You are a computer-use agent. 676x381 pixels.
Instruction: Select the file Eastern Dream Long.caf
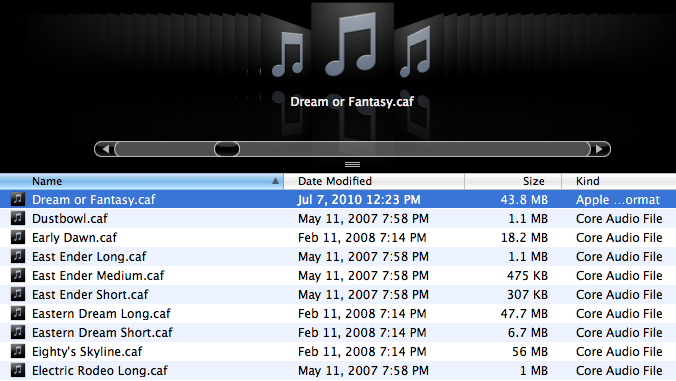coord(101,313)
